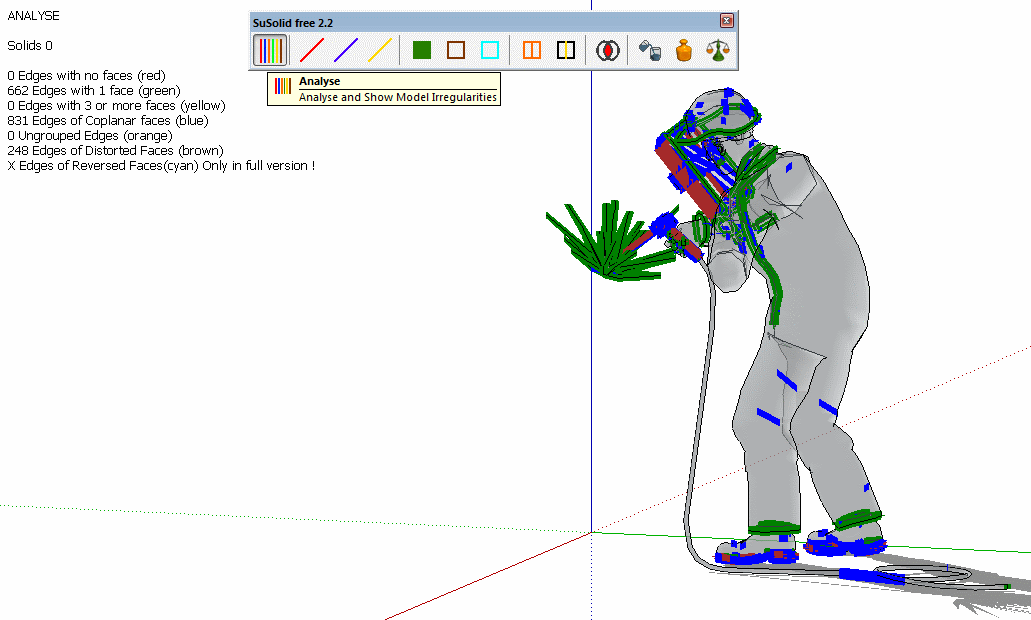The height and width of the screenshot is (620, 1031).
Task: Select the red diagonal line tool
Action: pos(312,50)
